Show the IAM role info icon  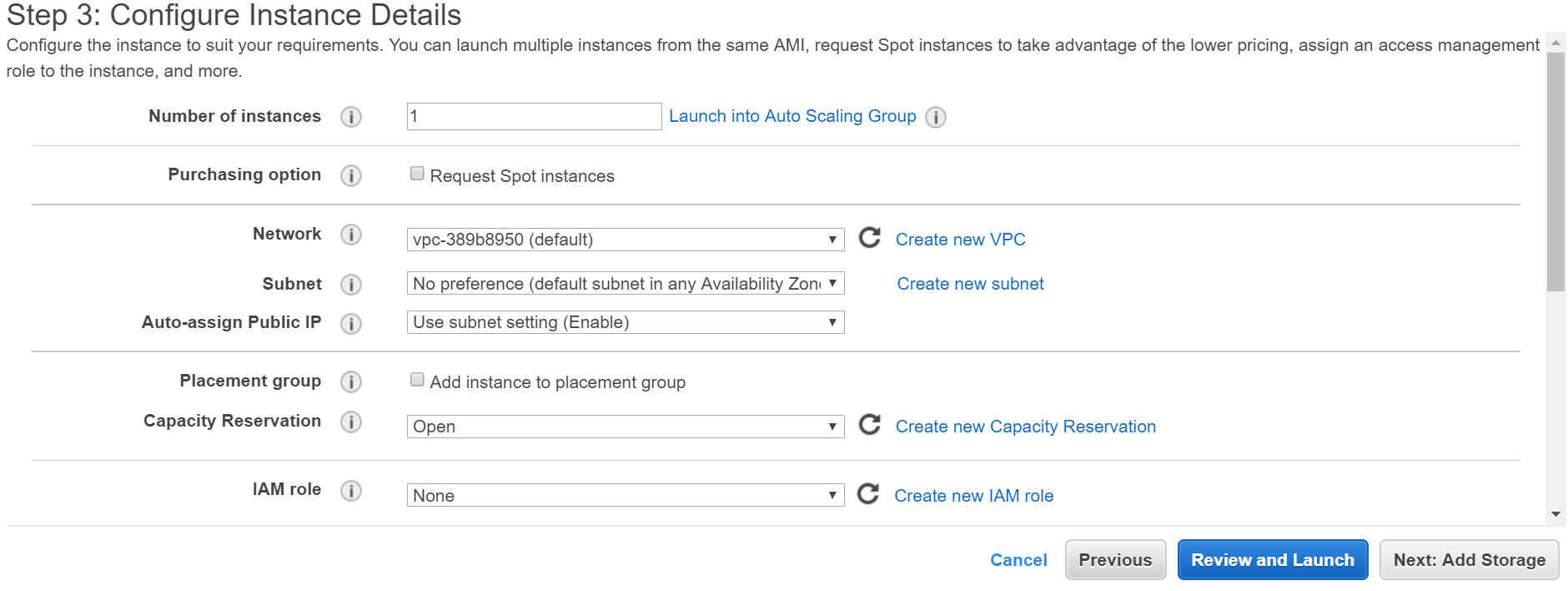(351, 490)
